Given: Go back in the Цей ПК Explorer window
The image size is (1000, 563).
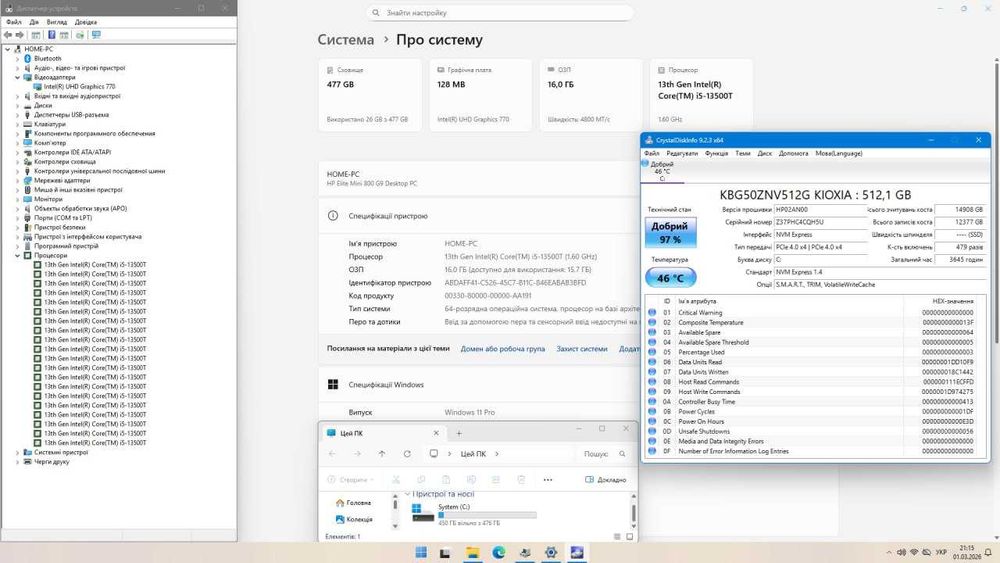Looking at the screenshot, I should pos(332,454).
